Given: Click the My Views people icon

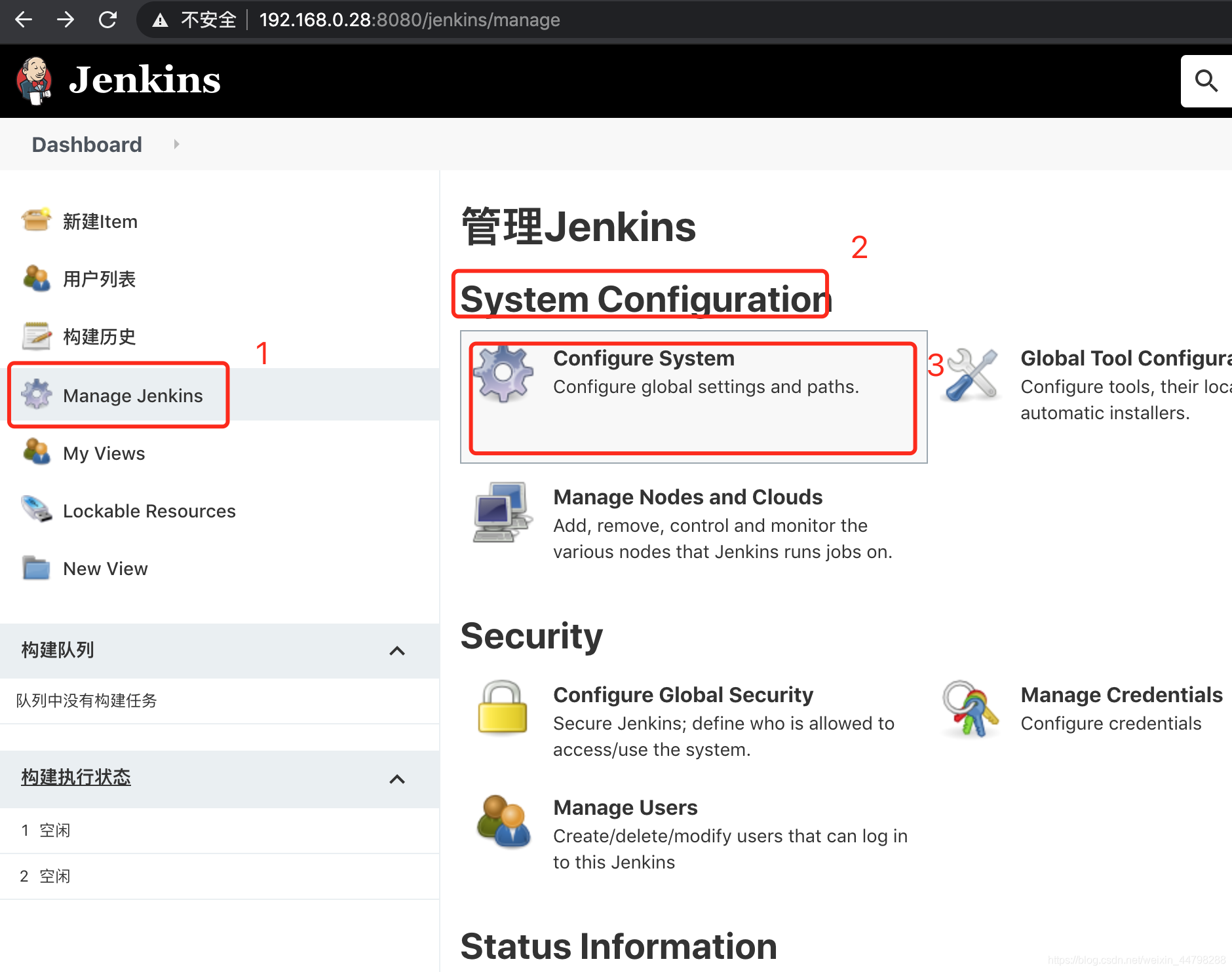Looking at the screenshot, I should [x=36, y=452].
